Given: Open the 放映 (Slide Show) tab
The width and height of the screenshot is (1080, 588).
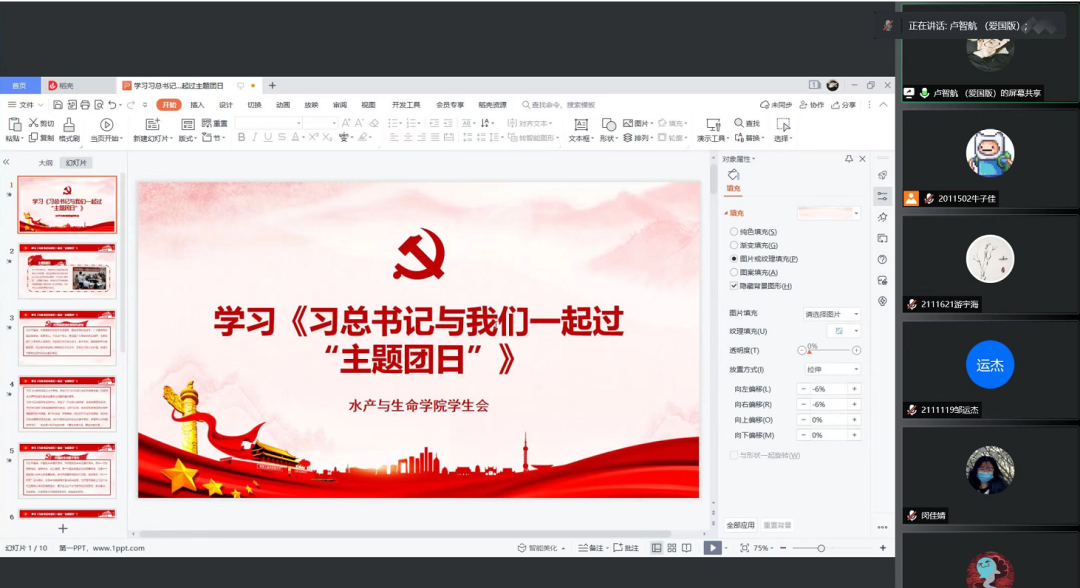Looking at the screenshot, I should pos(313,104).
